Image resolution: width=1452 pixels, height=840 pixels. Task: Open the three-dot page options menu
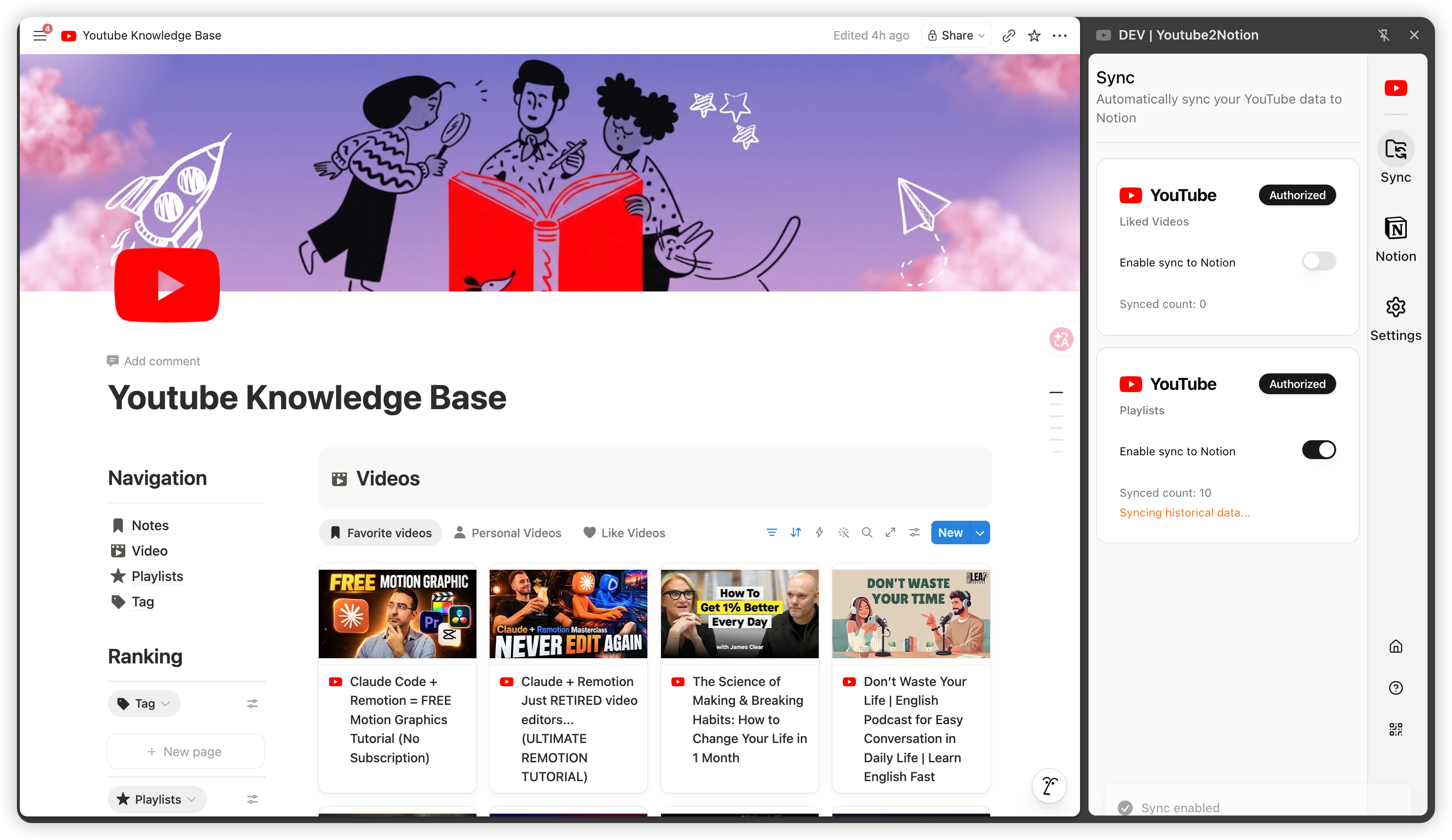coord(1060,36)
